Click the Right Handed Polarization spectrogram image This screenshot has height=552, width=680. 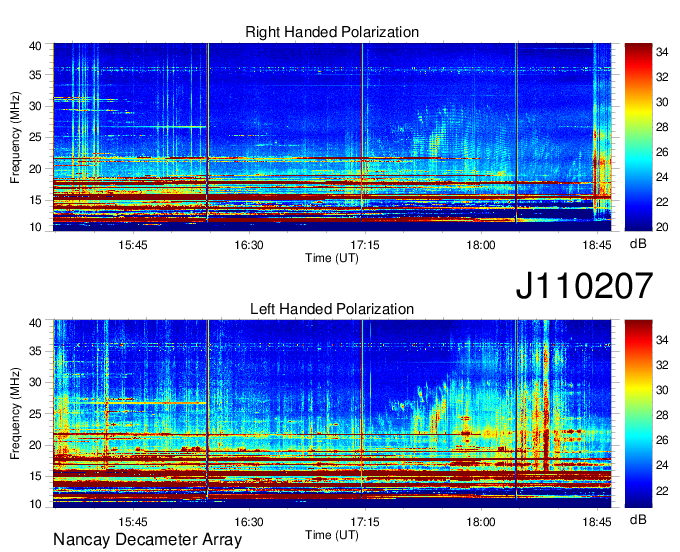click(332, 137)
